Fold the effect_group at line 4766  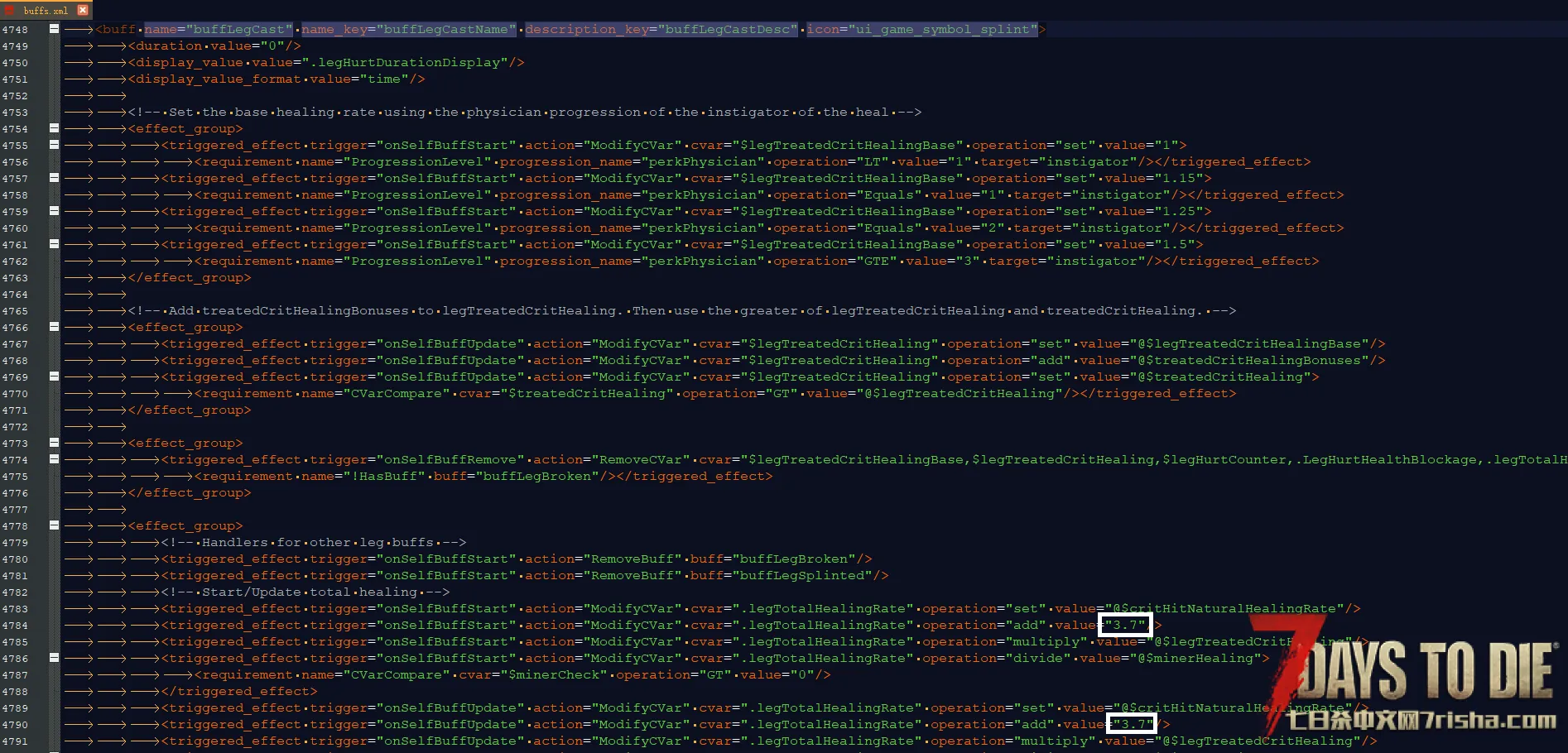point(54,327)
